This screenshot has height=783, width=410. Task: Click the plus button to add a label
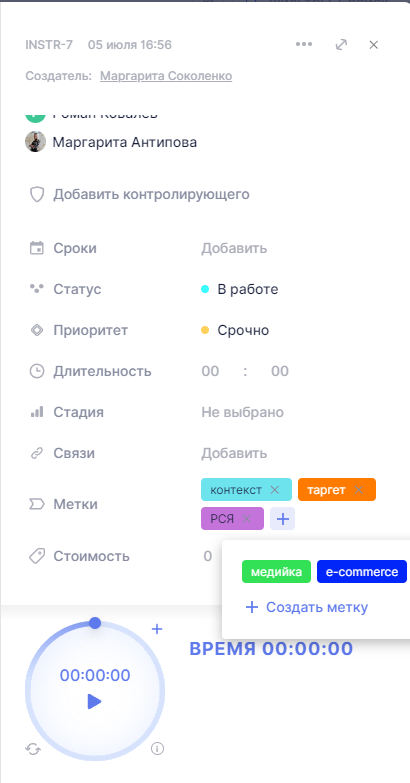tap(283, 519)
